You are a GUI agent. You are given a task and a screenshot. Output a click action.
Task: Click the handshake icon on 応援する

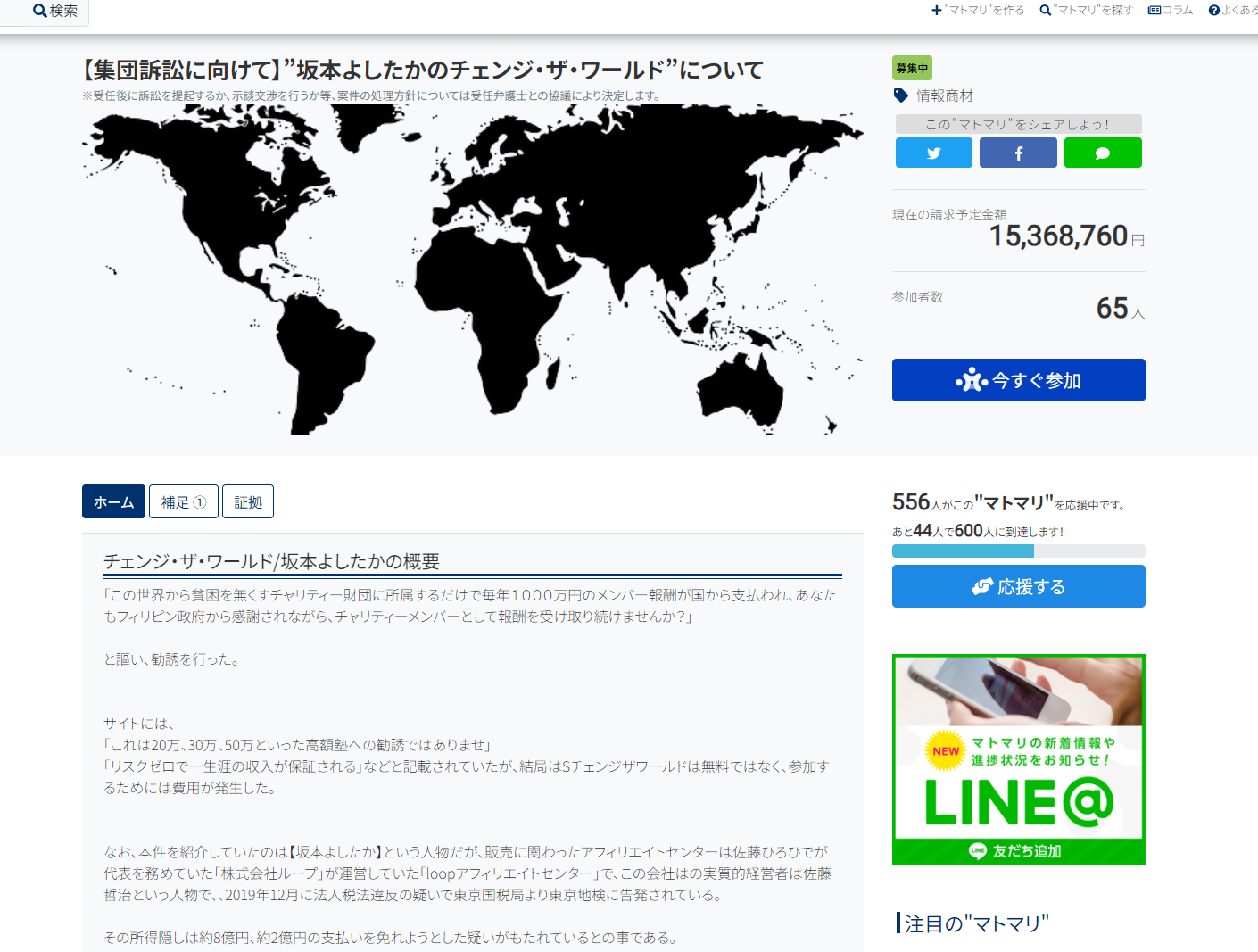point(982,586)
